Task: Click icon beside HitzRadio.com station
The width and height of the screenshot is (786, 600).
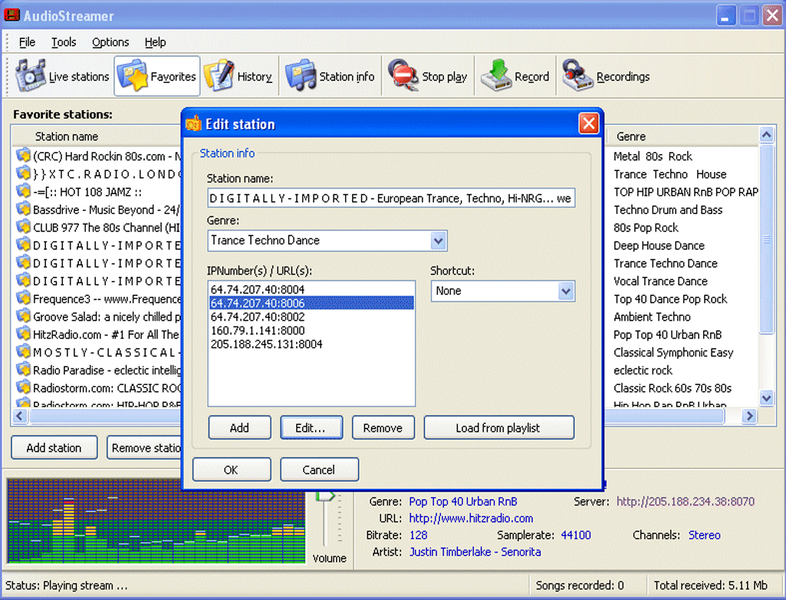Action: (23, 334)
